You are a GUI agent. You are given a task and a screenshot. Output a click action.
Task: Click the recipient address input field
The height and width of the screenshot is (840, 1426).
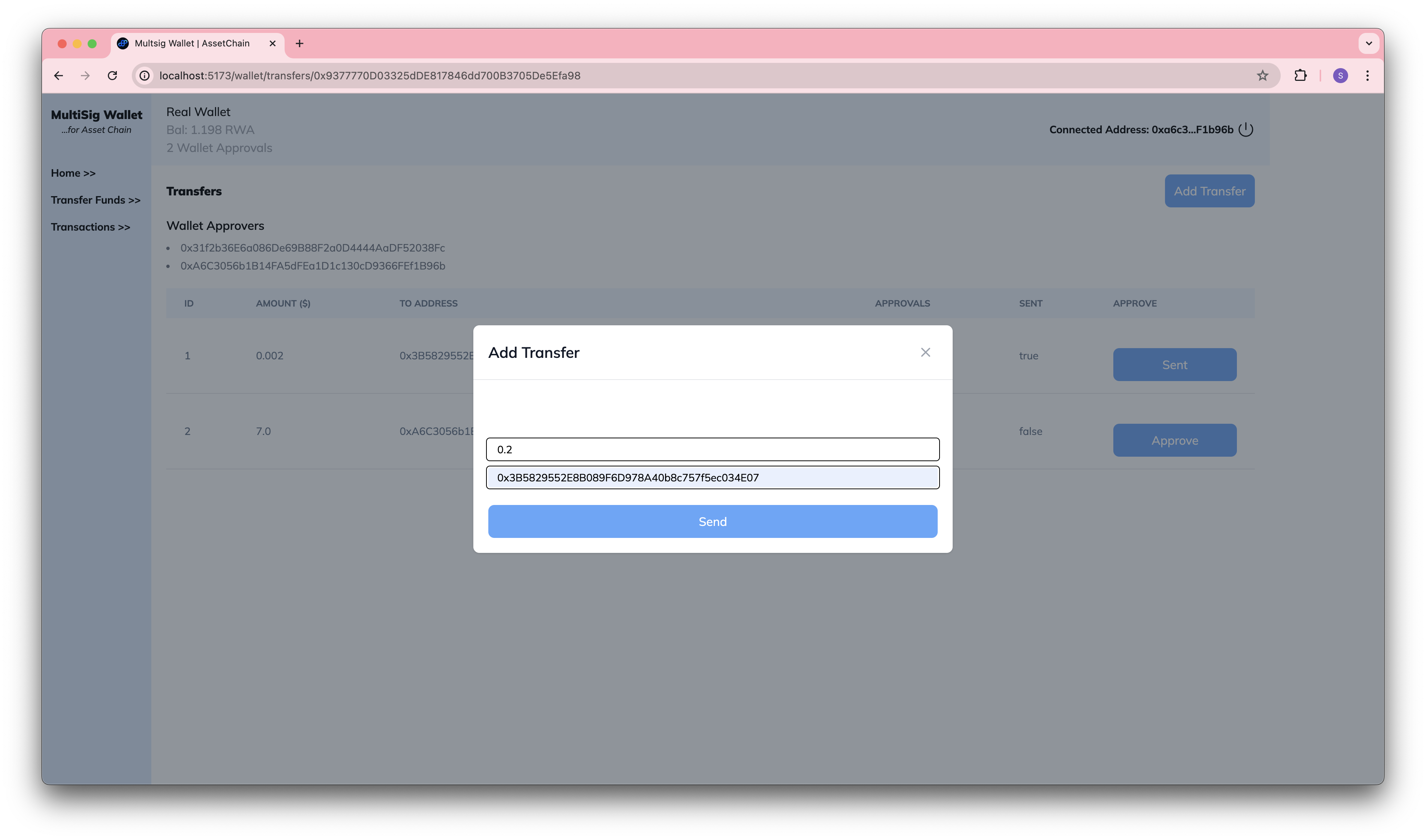click(x=712, y=478)
